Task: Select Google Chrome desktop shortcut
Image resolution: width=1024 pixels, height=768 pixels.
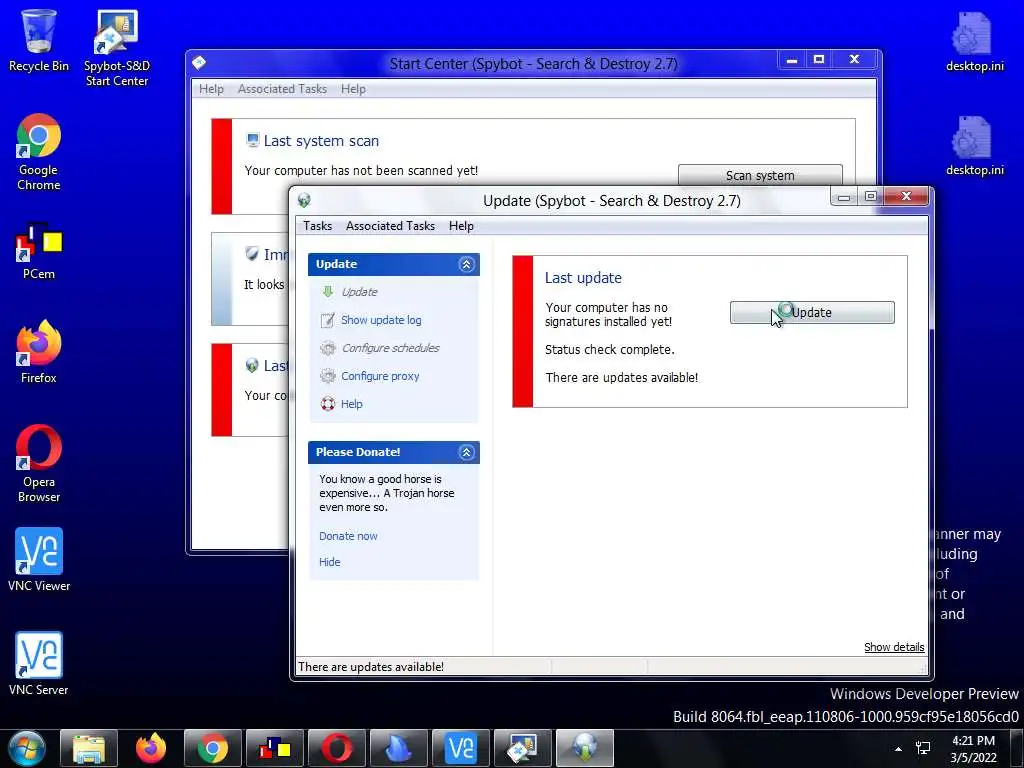Action: [39, 152]
